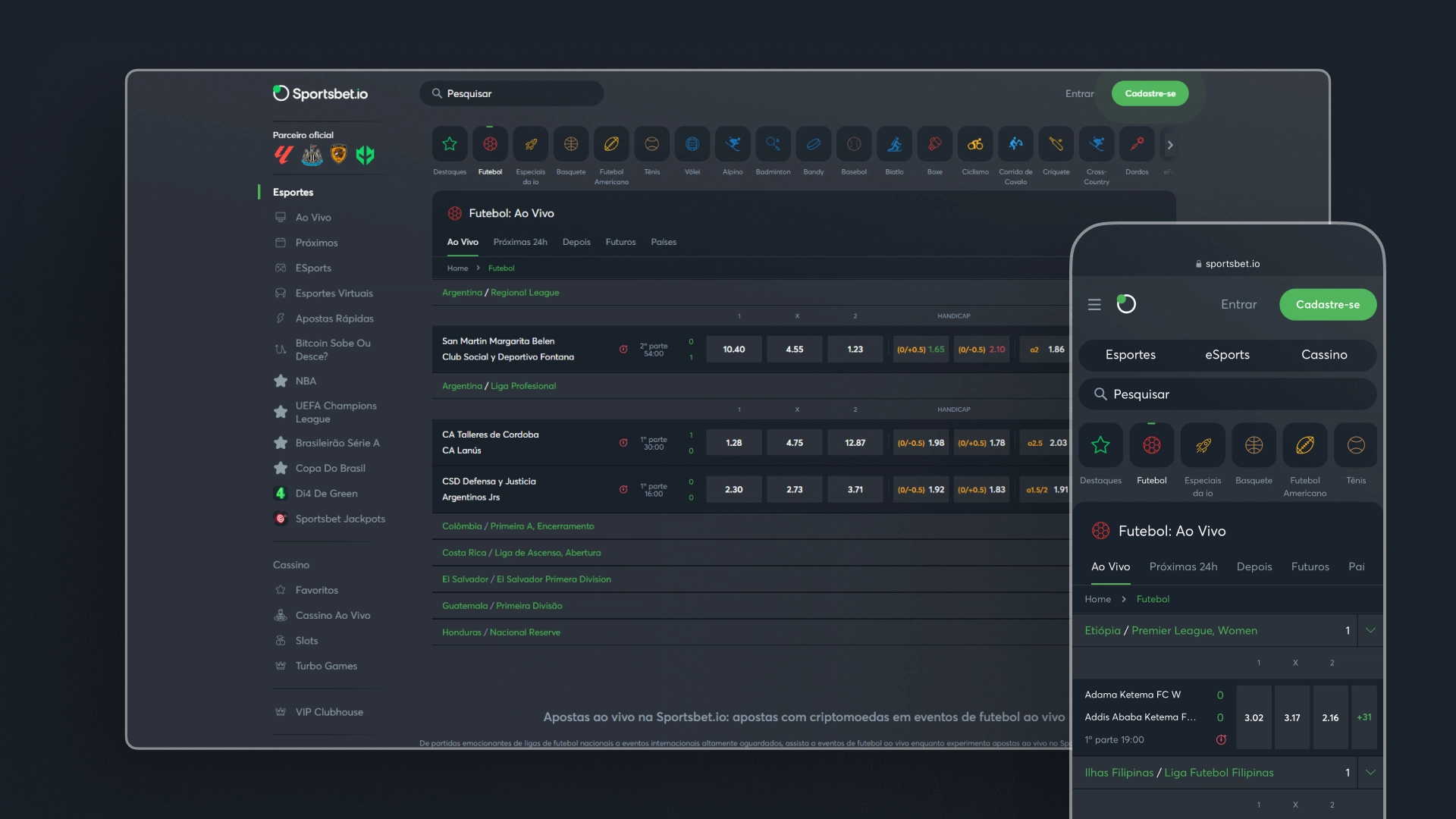Choose Futebol Americano icon on mobile view
The height and width of the screenshot is (819, 1456).
1305,445
